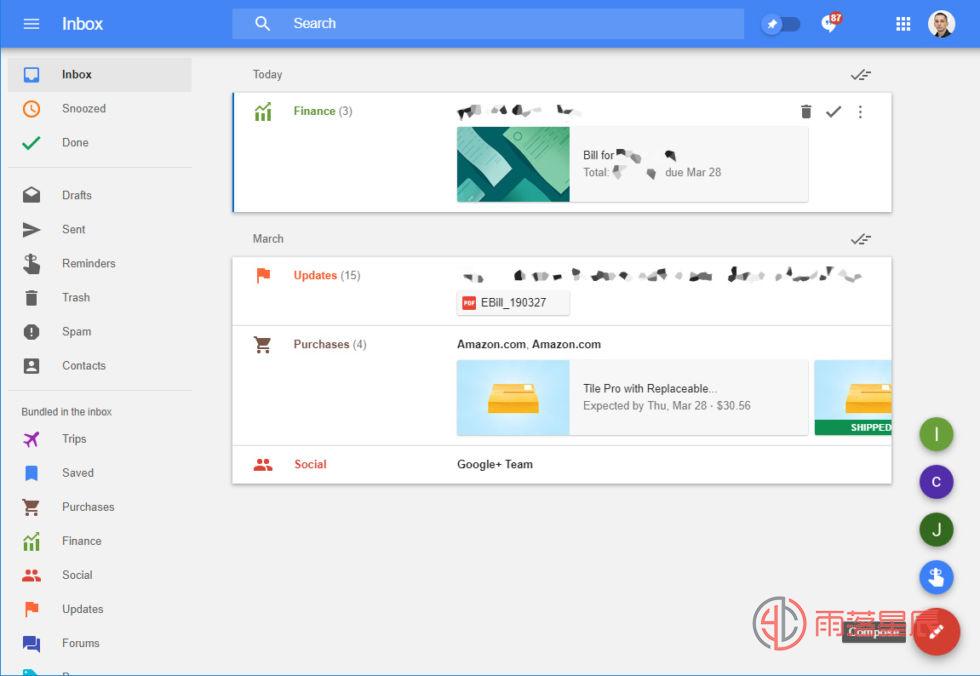The height and width of the screenshot is (676, 980).
Task: Compose to contact I green circle
Action: [x=936, y=434]
